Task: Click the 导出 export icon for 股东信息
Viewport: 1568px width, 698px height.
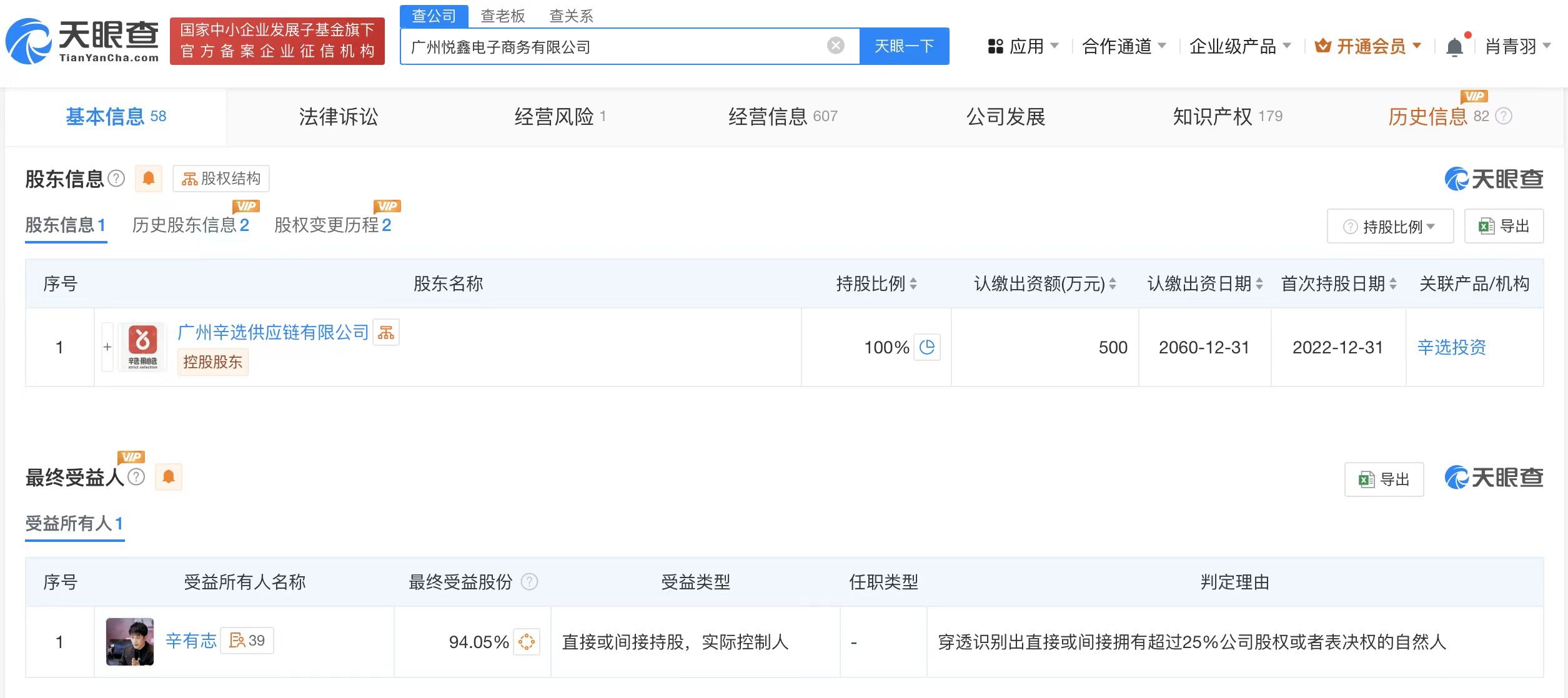Action: (1504, 225)
